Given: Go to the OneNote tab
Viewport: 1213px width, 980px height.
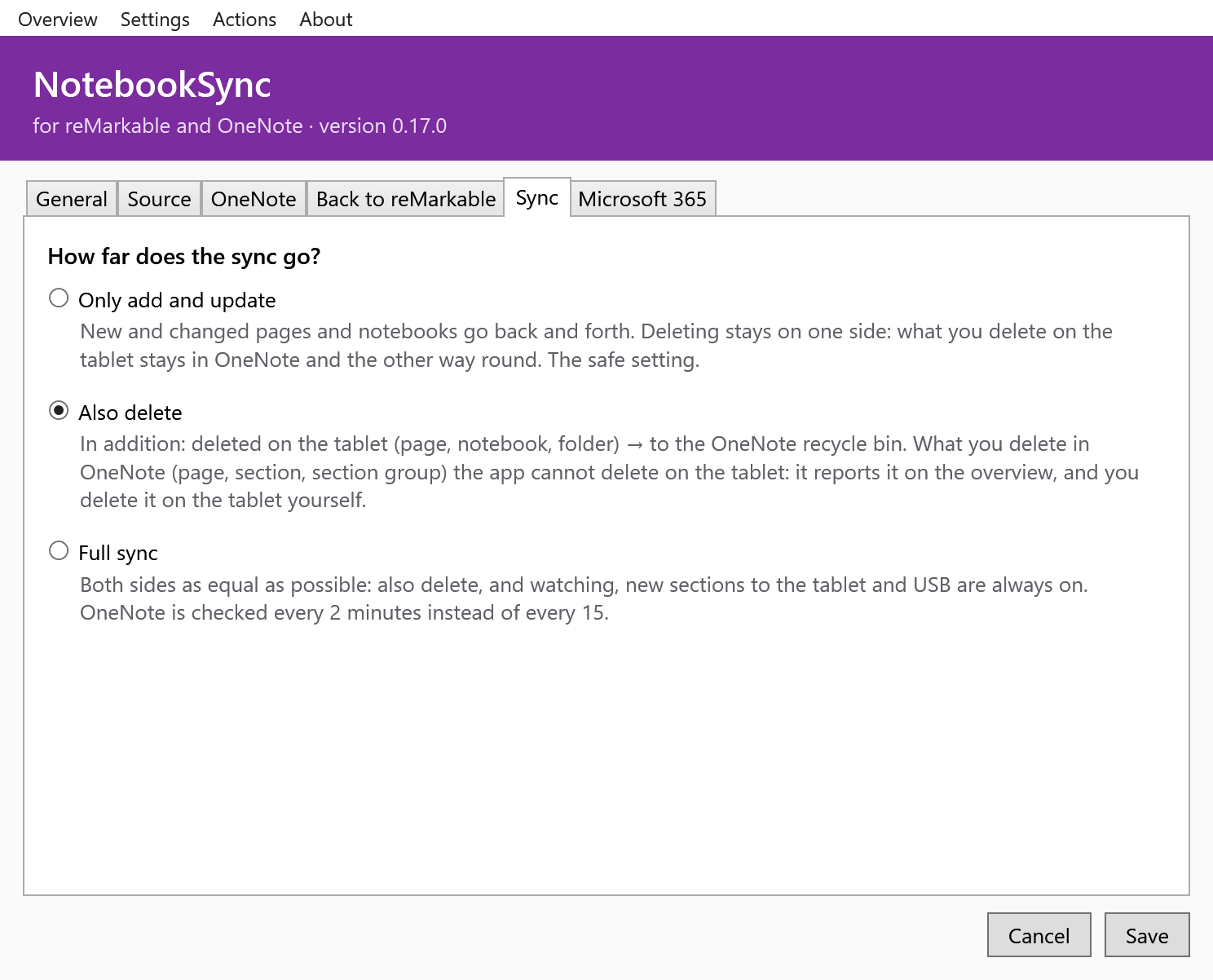Looking at the screenshot, I should coord(254,199).
